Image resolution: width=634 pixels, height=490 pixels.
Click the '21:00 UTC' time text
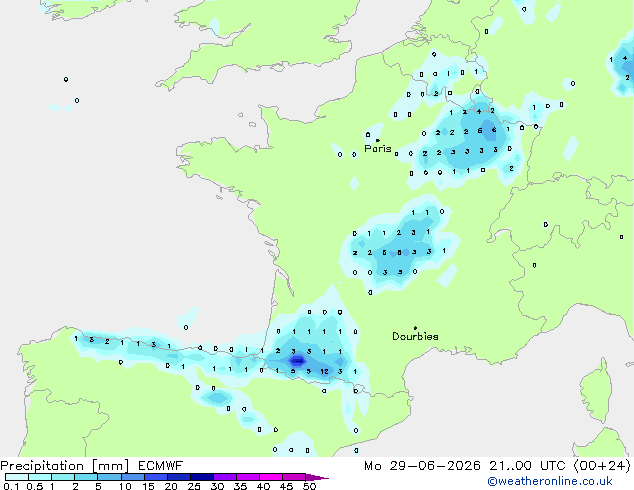(x=527, y=466)
